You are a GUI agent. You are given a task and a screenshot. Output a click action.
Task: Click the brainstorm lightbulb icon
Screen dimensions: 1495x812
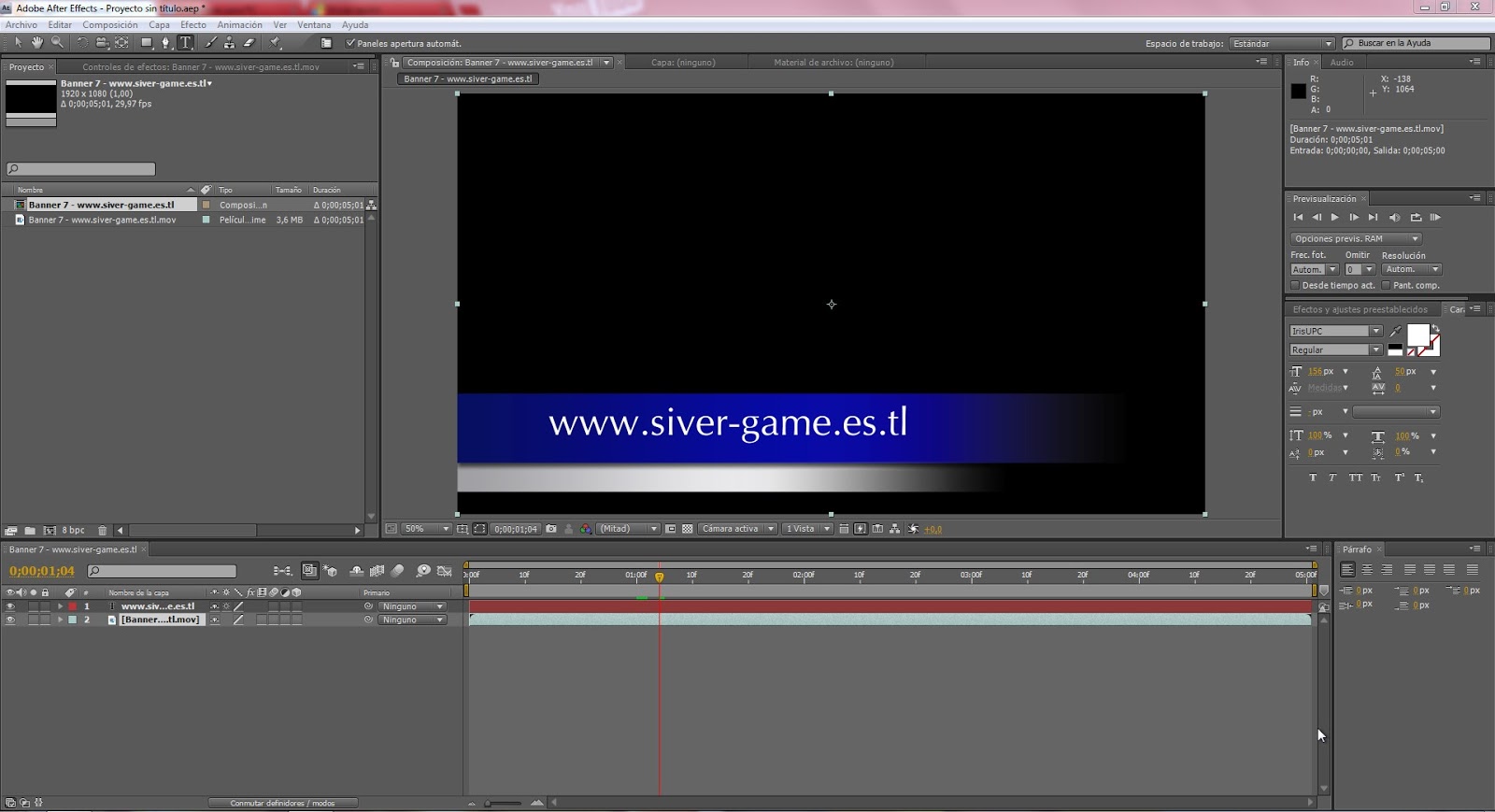coord(423,571)
